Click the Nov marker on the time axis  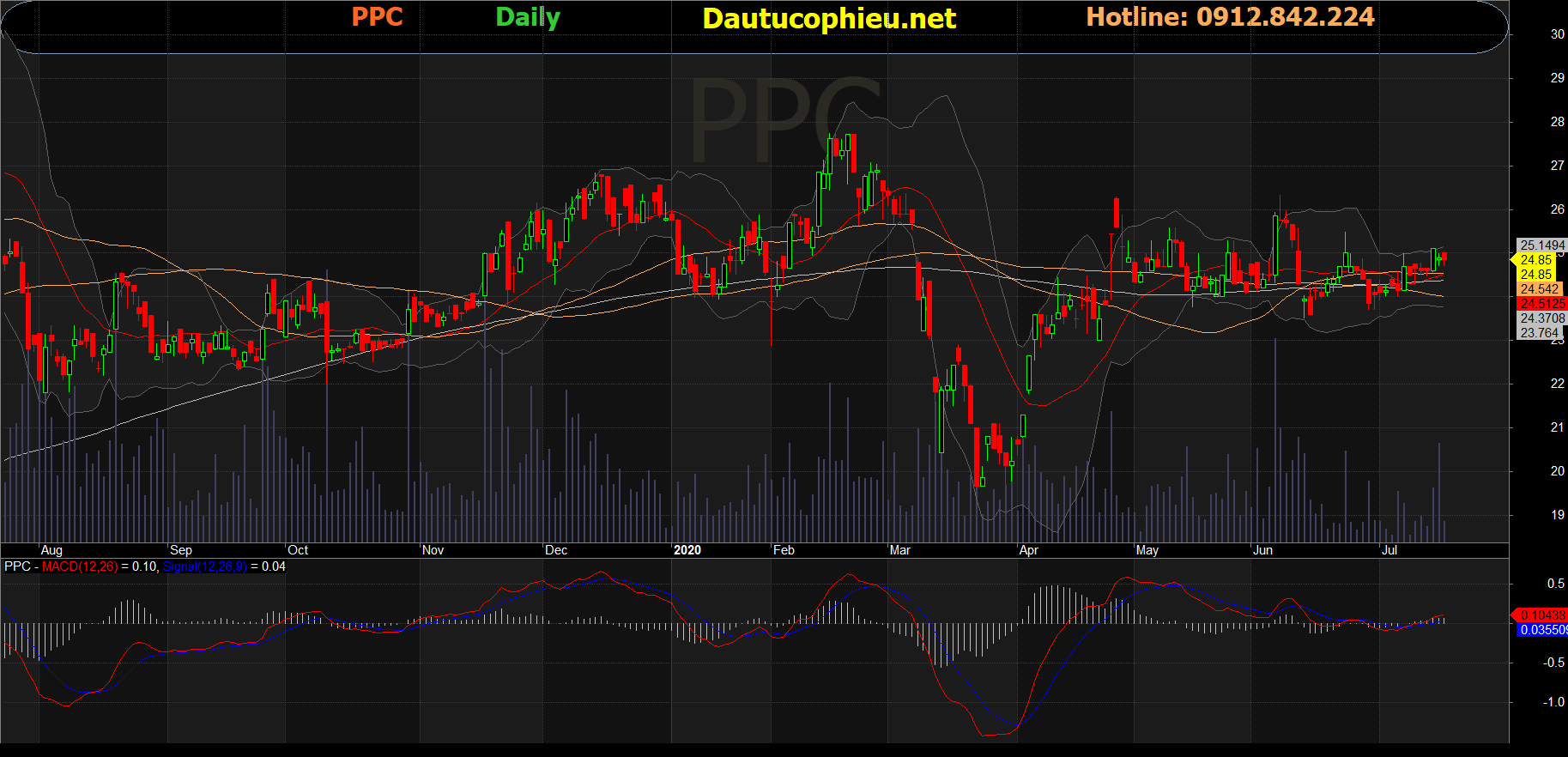pyautogui.click(x=433, y=550)
